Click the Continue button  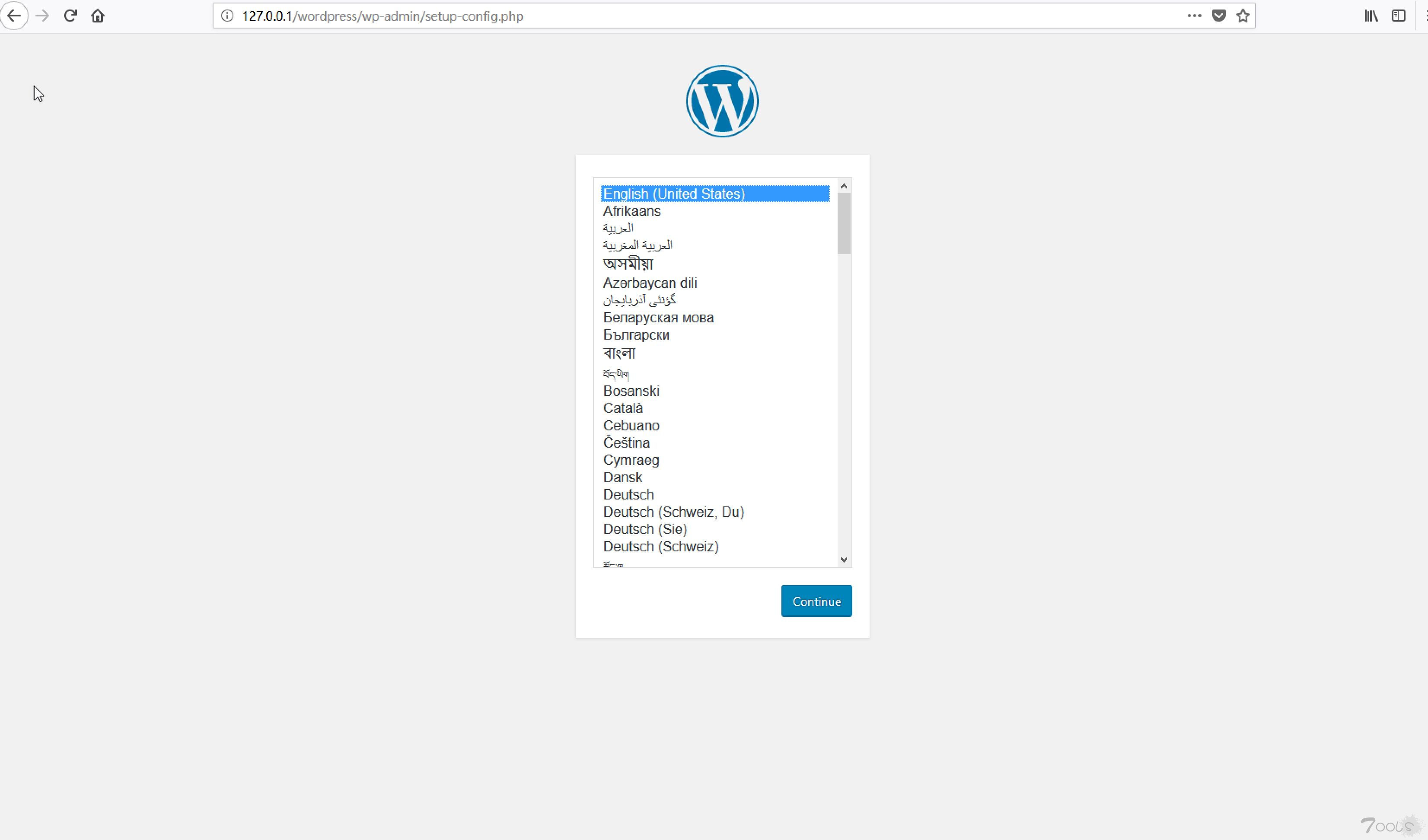click(x=816, y=601)
